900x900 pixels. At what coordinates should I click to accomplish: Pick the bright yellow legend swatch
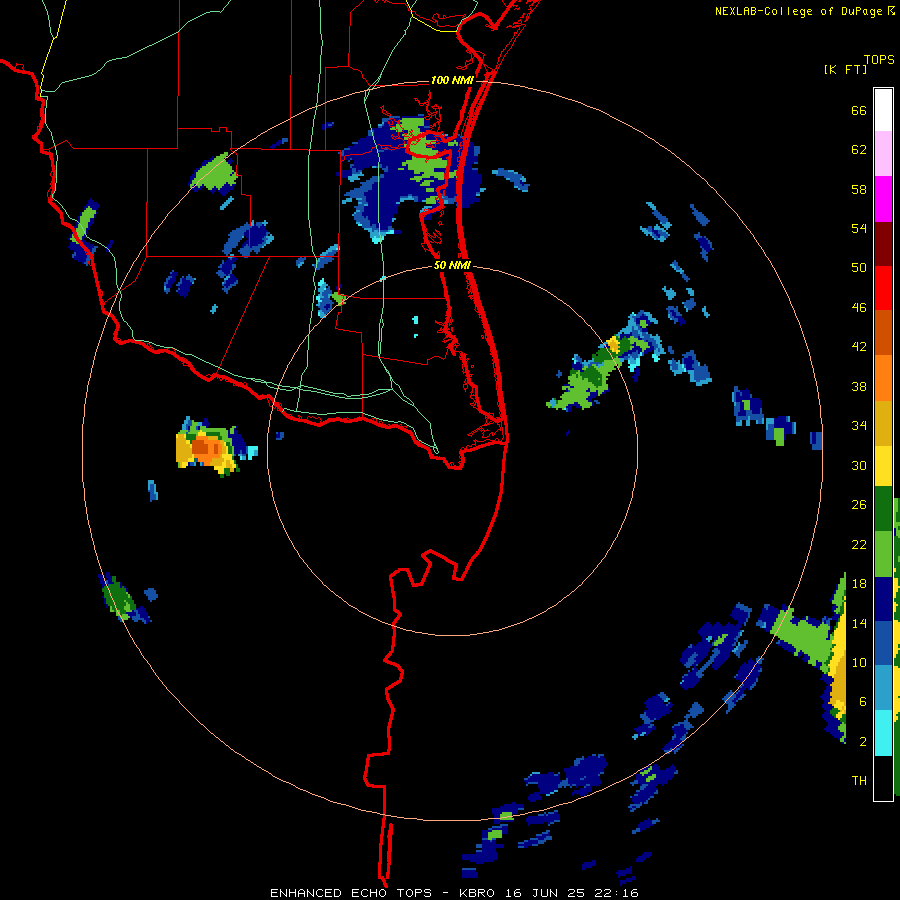[883, 465]
